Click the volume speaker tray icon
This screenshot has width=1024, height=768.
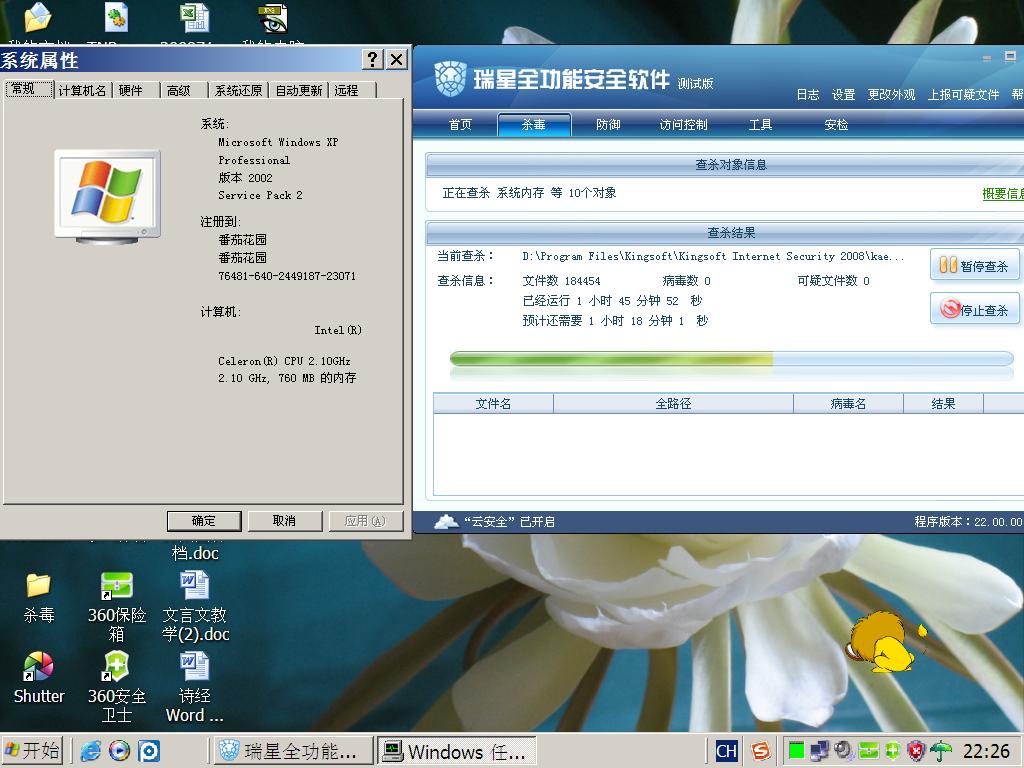click(844, 751)
